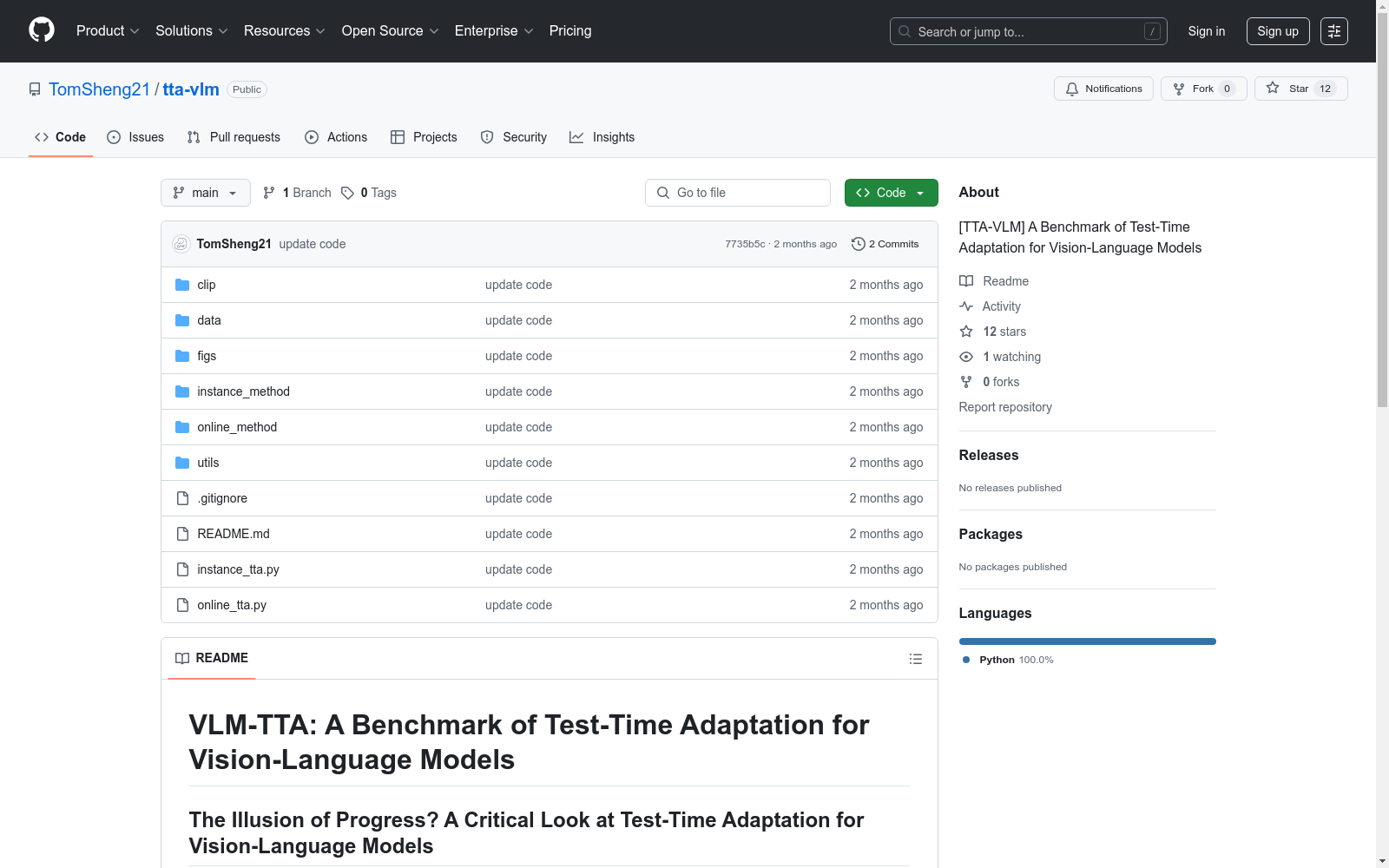Click branch icon beside 1 Branch

tap(269, 193)
